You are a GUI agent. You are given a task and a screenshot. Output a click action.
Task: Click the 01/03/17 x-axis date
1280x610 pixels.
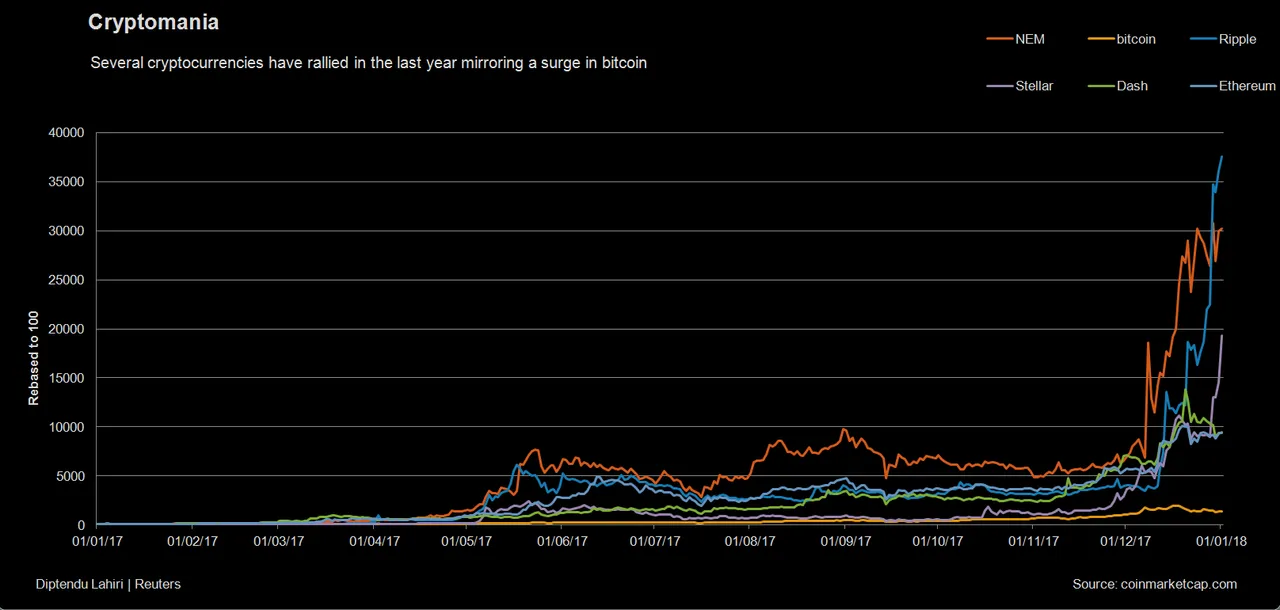281,541
